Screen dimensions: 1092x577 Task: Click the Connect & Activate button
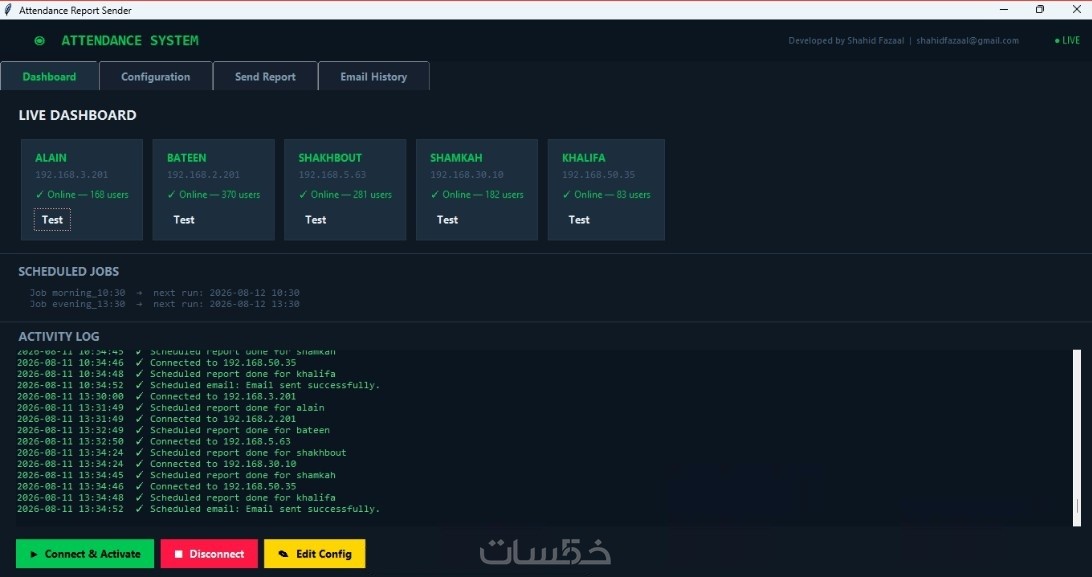point(85,554)
